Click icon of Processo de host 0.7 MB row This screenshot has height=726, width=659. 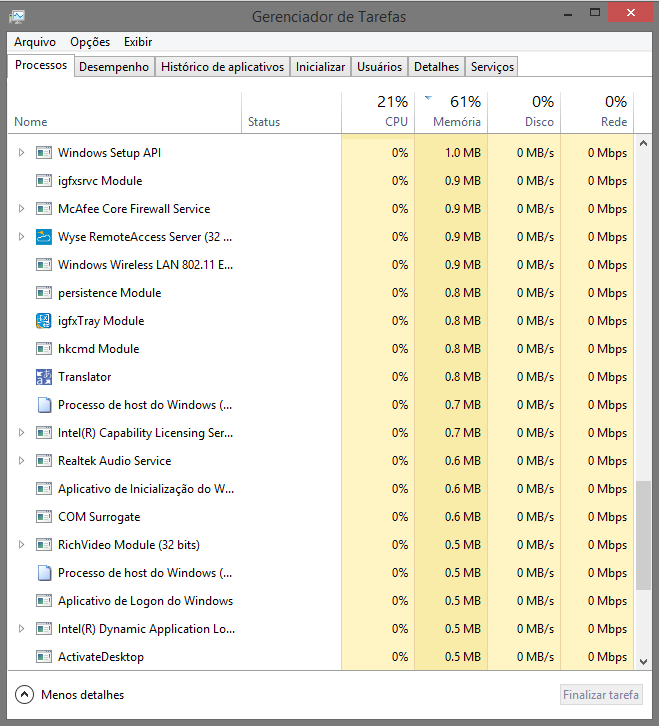[x=44, y=405]
